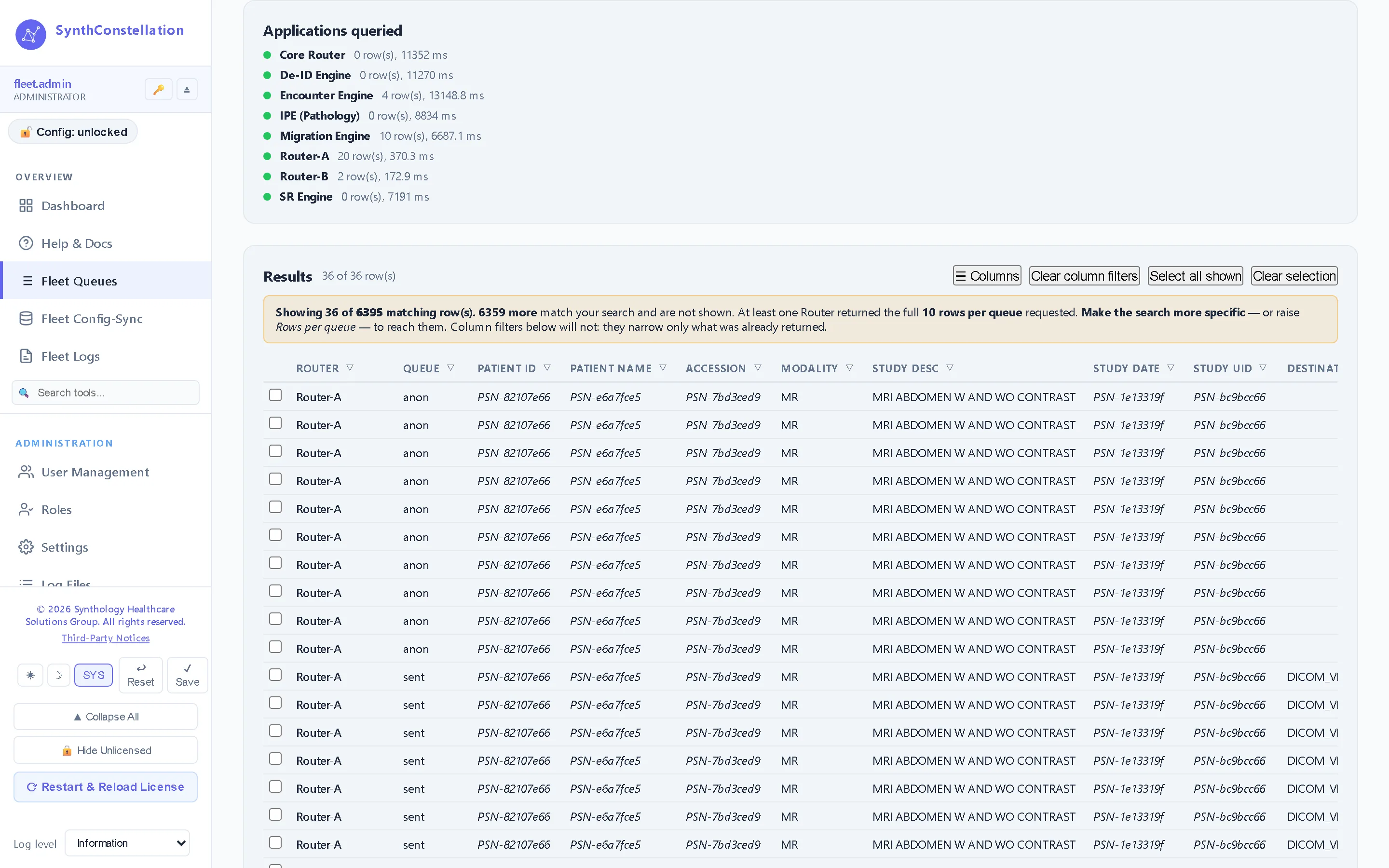This screenshot has width=1389, height=868.
Task: Open the STUDY DESC column filter
Action: (950, 368)
